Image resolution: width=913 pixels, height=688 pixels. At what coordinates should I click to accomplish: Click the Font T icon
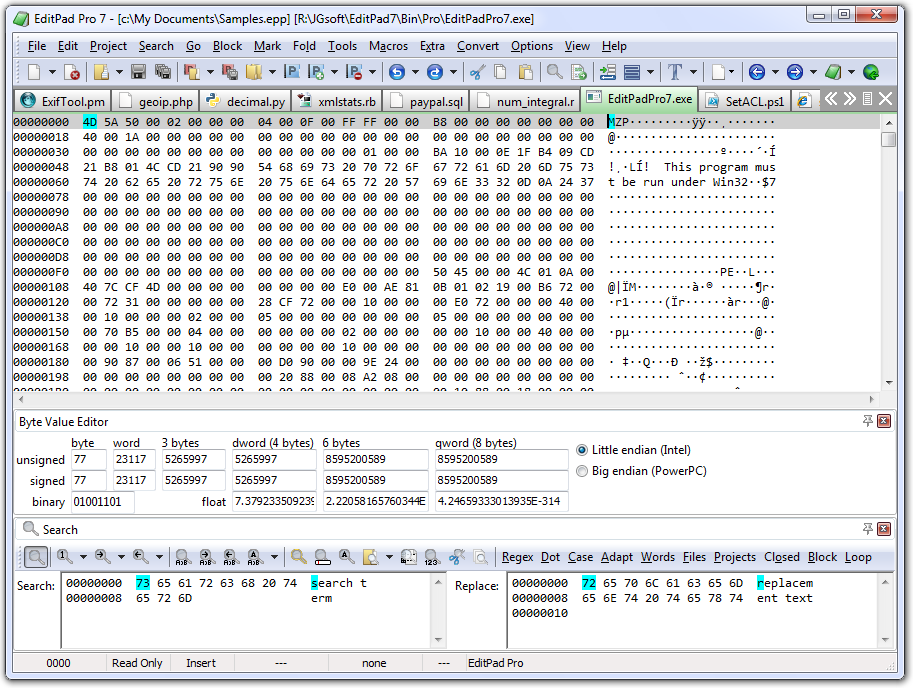pos(675,72)
